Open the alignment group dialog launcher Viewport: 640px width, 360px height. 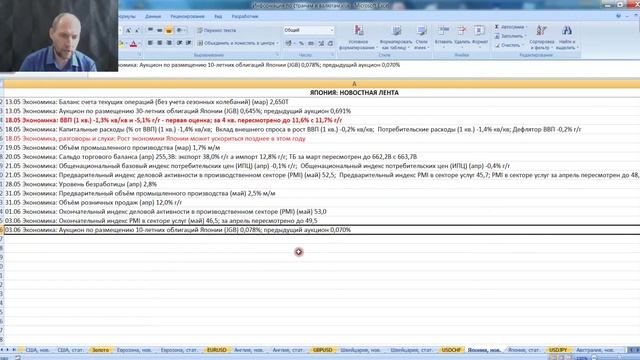coord(277,55)
